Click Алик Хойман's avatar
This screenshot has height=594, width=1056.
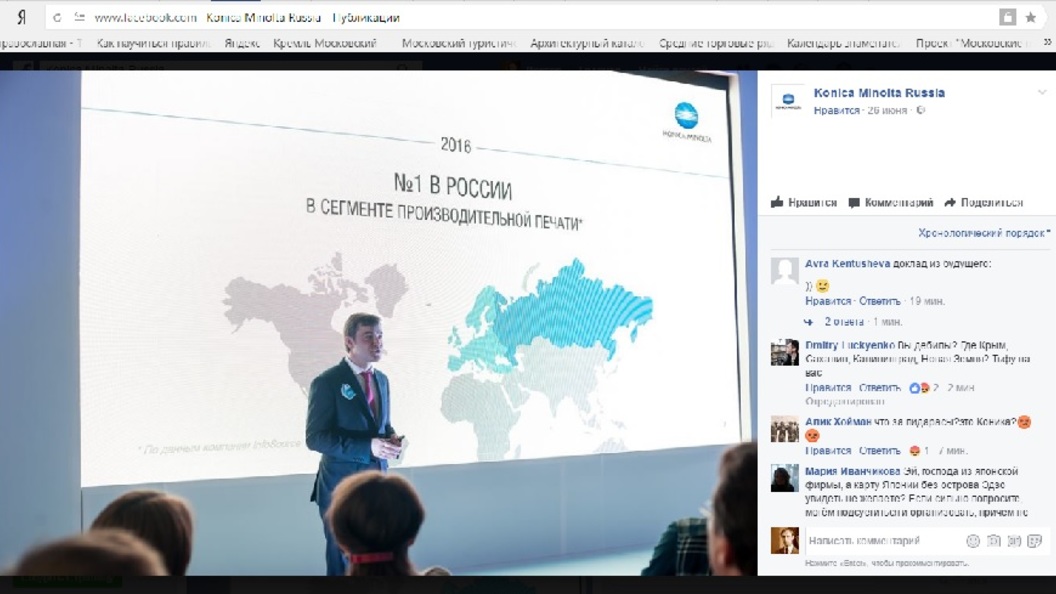click(x=785, y=429)
